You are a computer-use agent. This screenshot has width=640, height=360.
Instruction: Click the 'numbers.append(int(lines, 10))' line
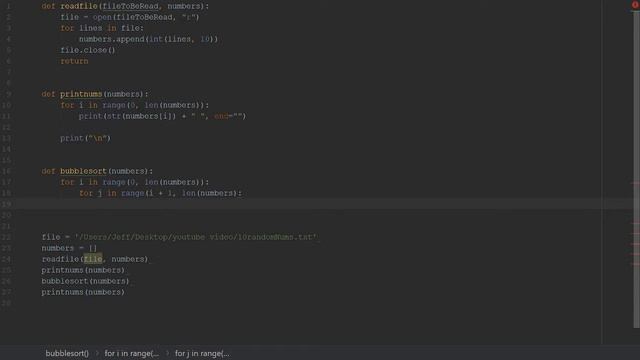click(x=149, y=39)
